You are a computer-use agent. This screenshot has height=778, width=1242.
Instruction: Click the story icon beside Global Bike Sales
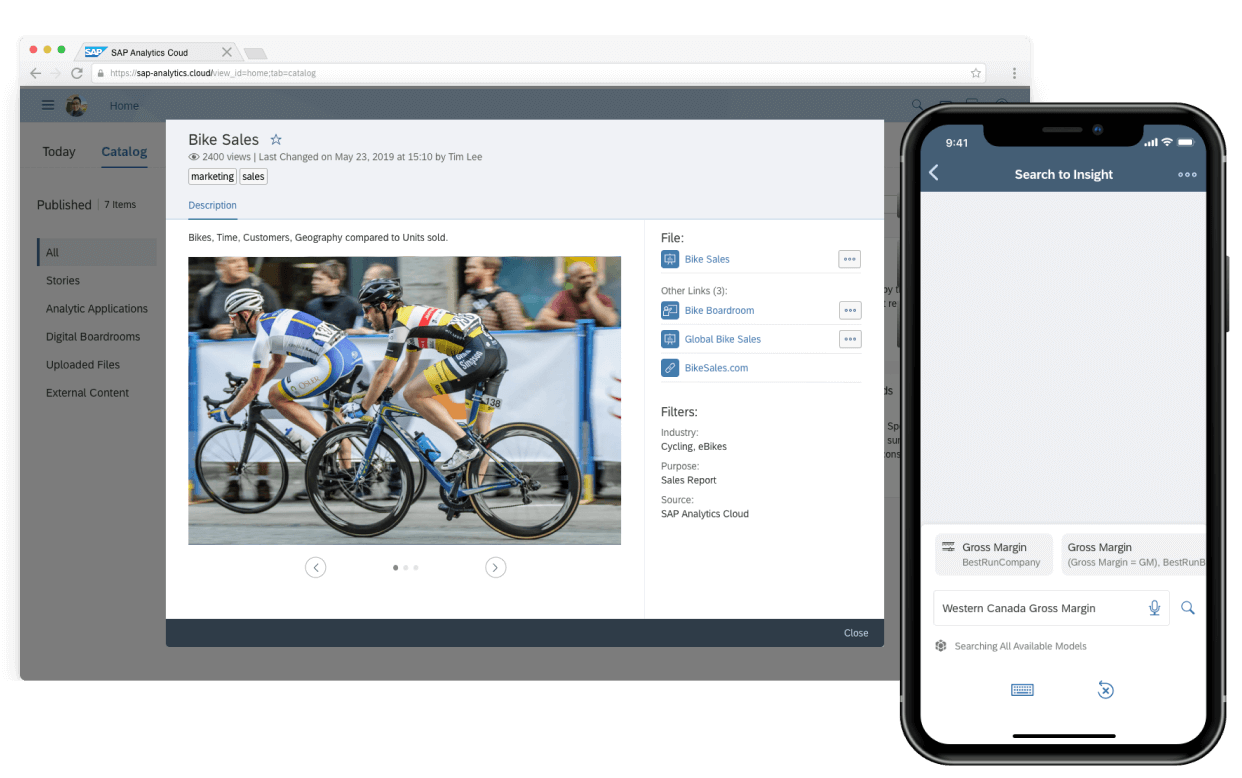click(x=670, y=339)
